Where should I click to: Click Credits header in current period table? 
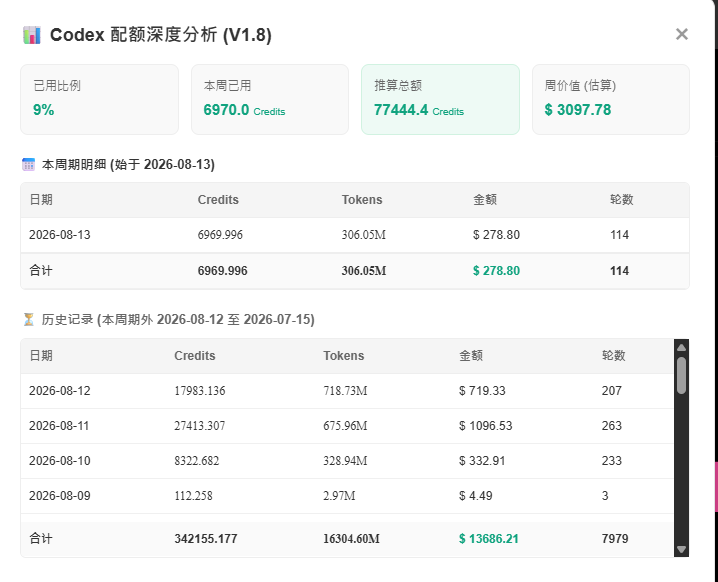[x=218, y=200]
